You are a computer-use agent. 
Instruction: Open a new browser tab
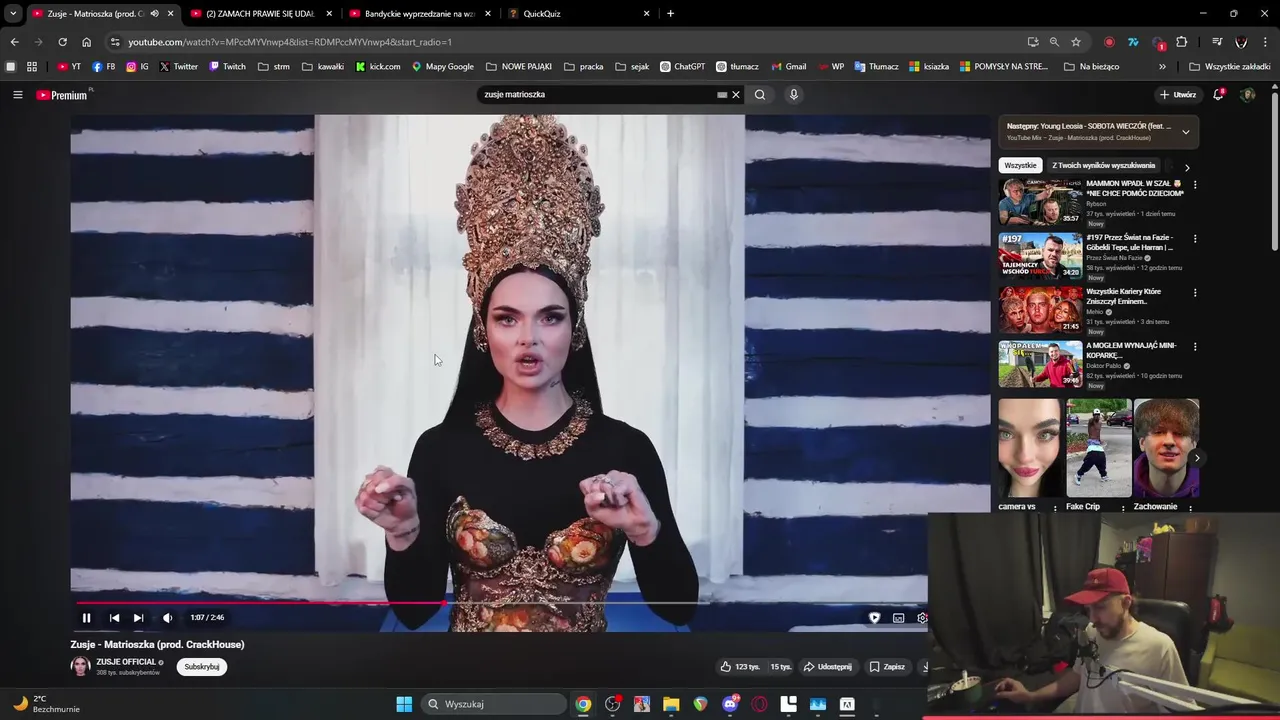point(670,14)
